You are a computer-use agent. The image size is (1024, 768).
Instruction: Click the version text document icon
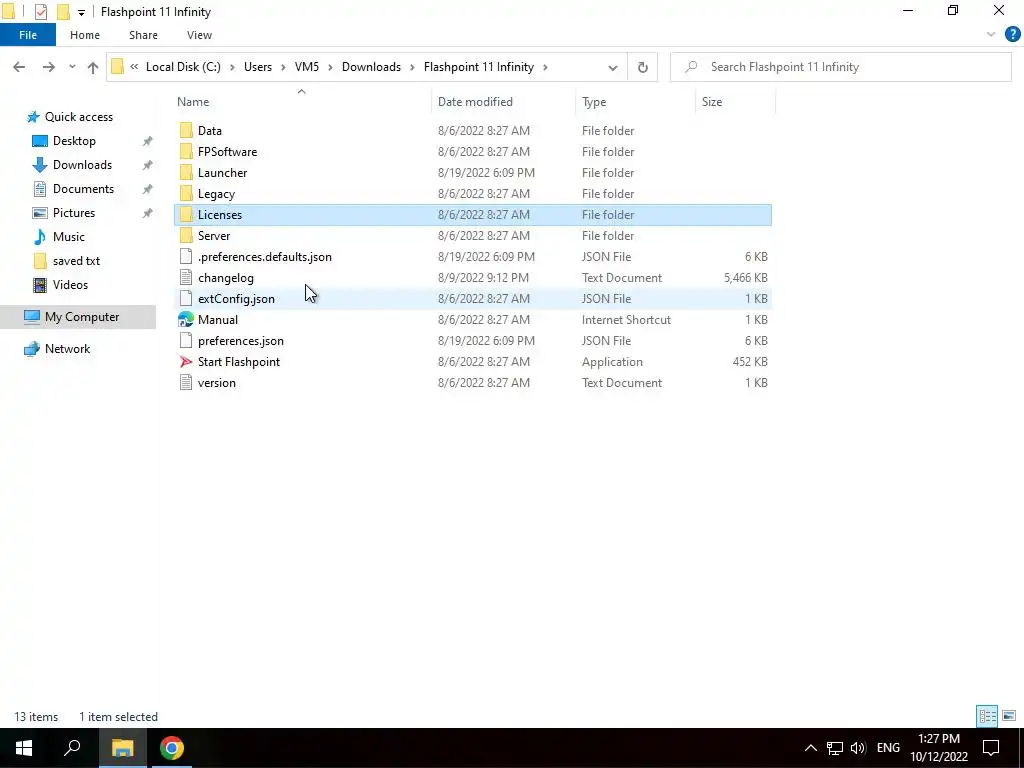tap(186, 383)
